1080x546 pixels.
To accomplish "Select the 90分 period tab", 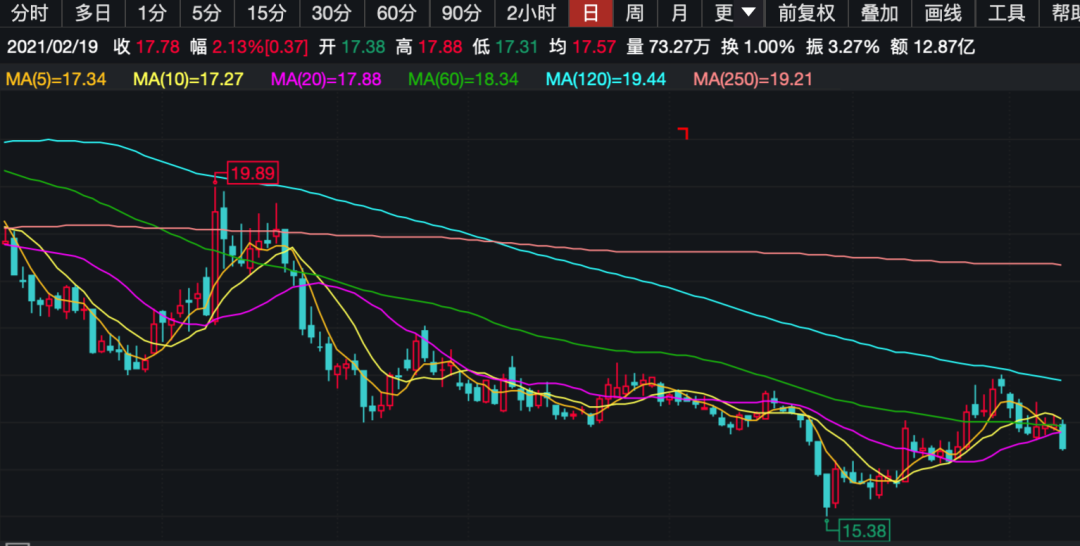I will [461, 13].
